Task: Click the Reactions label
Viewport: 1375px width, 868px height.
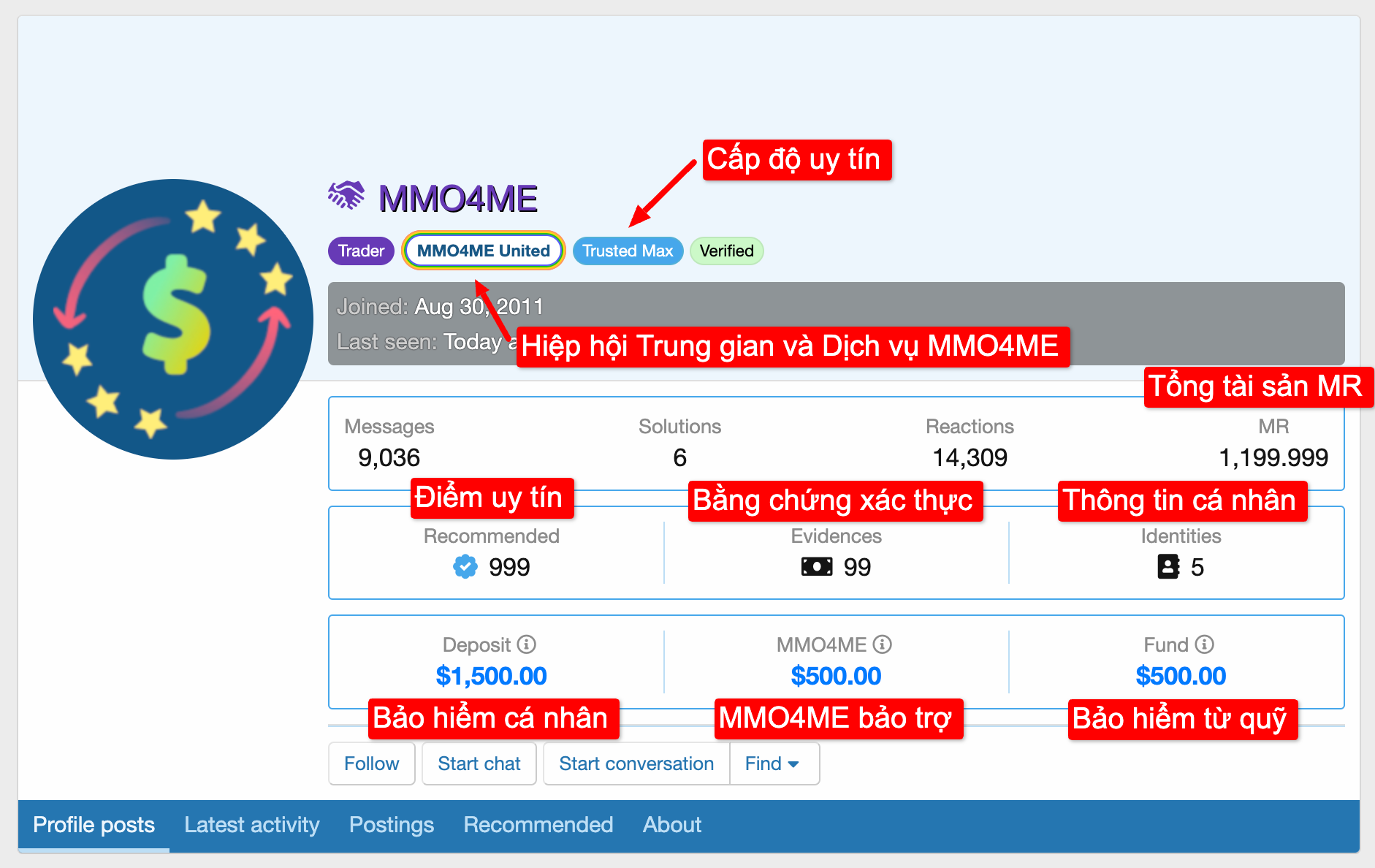Action: (970, 427)
